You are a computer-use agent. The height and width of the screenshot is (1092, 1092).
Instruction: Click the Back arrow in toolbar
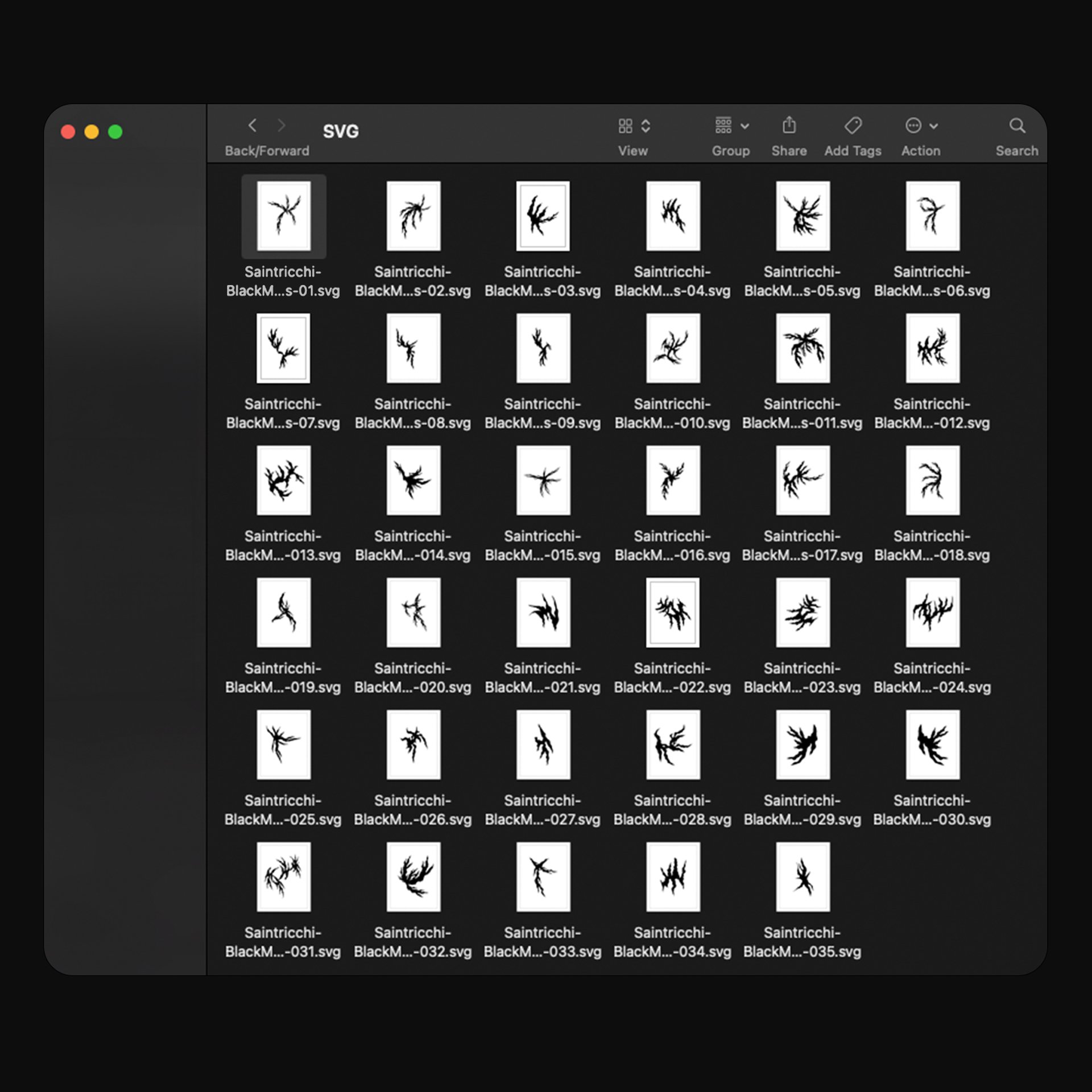(x=253, y=125)
